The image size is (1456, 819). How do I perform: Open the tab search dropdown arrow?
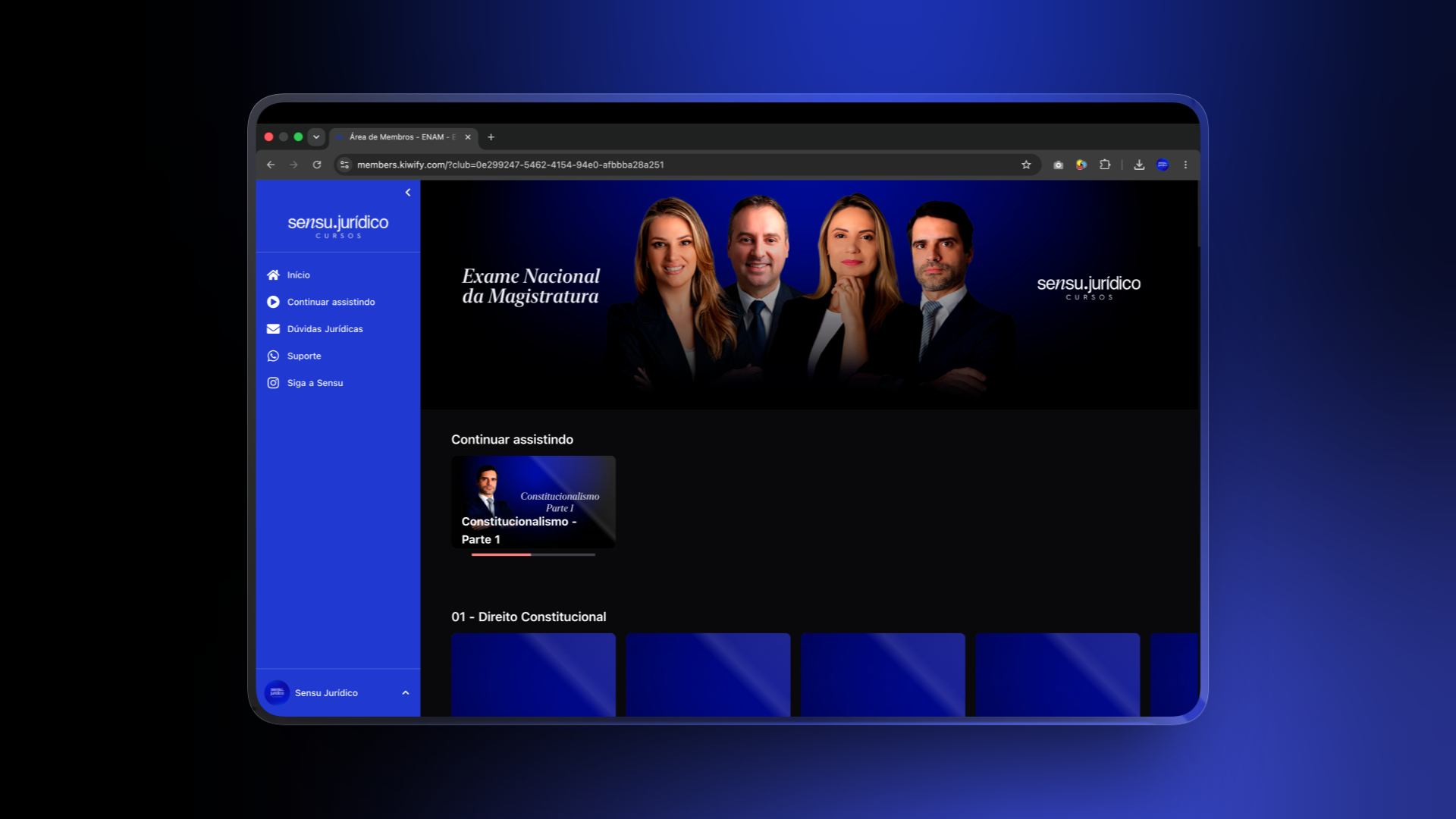pos(316,137)
